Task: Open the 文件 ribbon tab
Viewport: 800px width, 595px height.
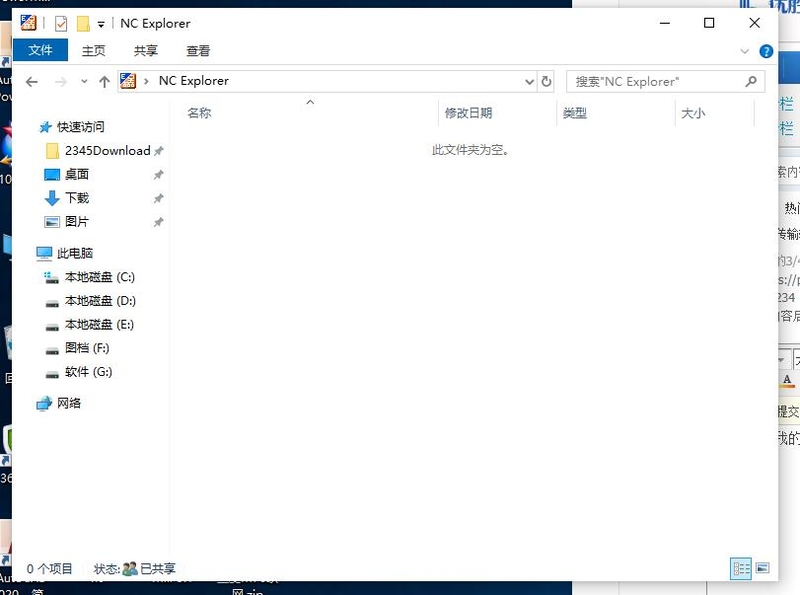Action: [x=40, y=50]
